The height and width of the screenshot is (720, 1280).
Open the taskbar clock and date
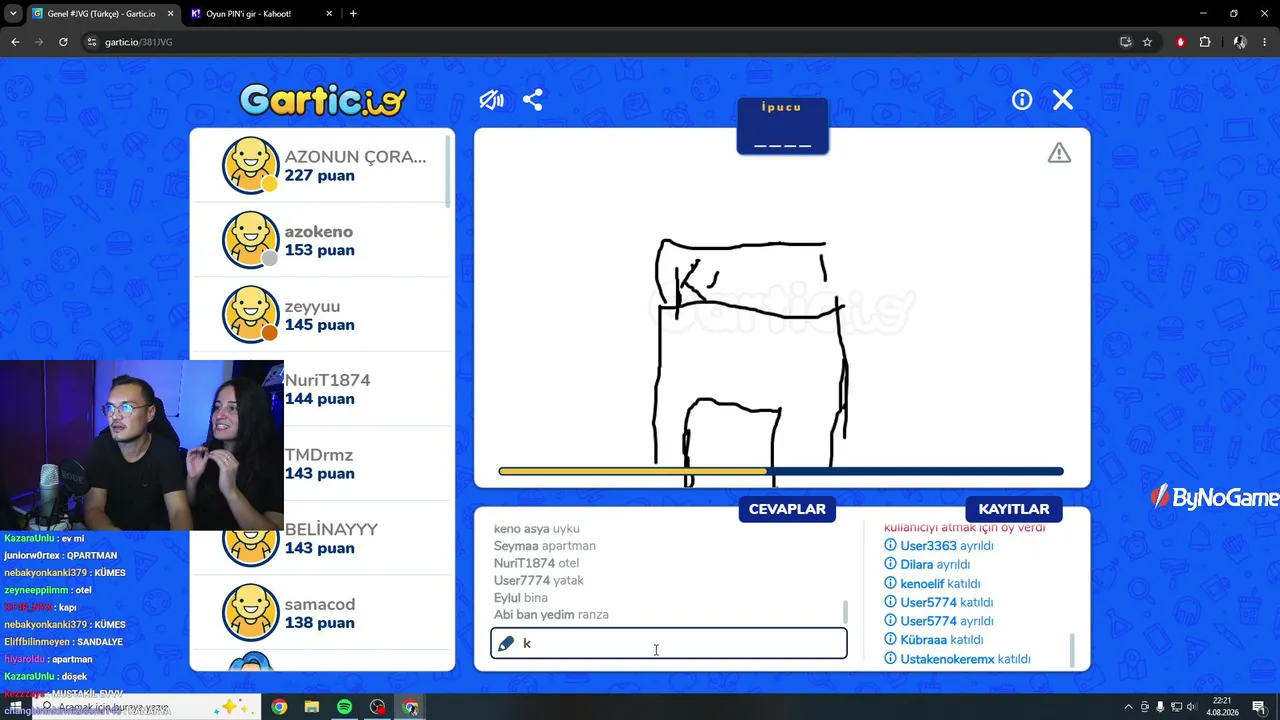(1221, 707)
